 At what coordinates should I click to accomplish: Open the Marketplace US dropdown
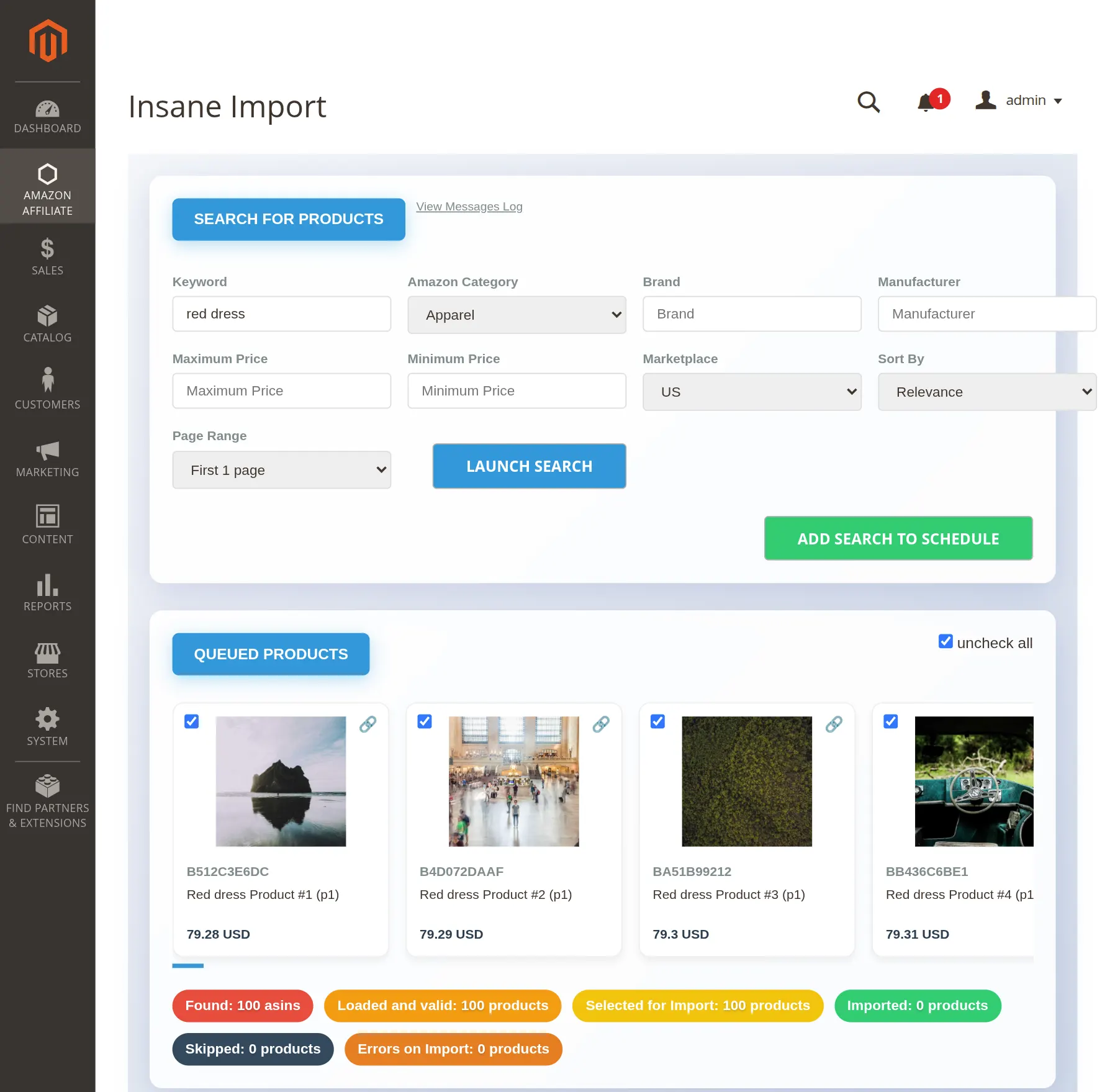[x=752, y=392]
